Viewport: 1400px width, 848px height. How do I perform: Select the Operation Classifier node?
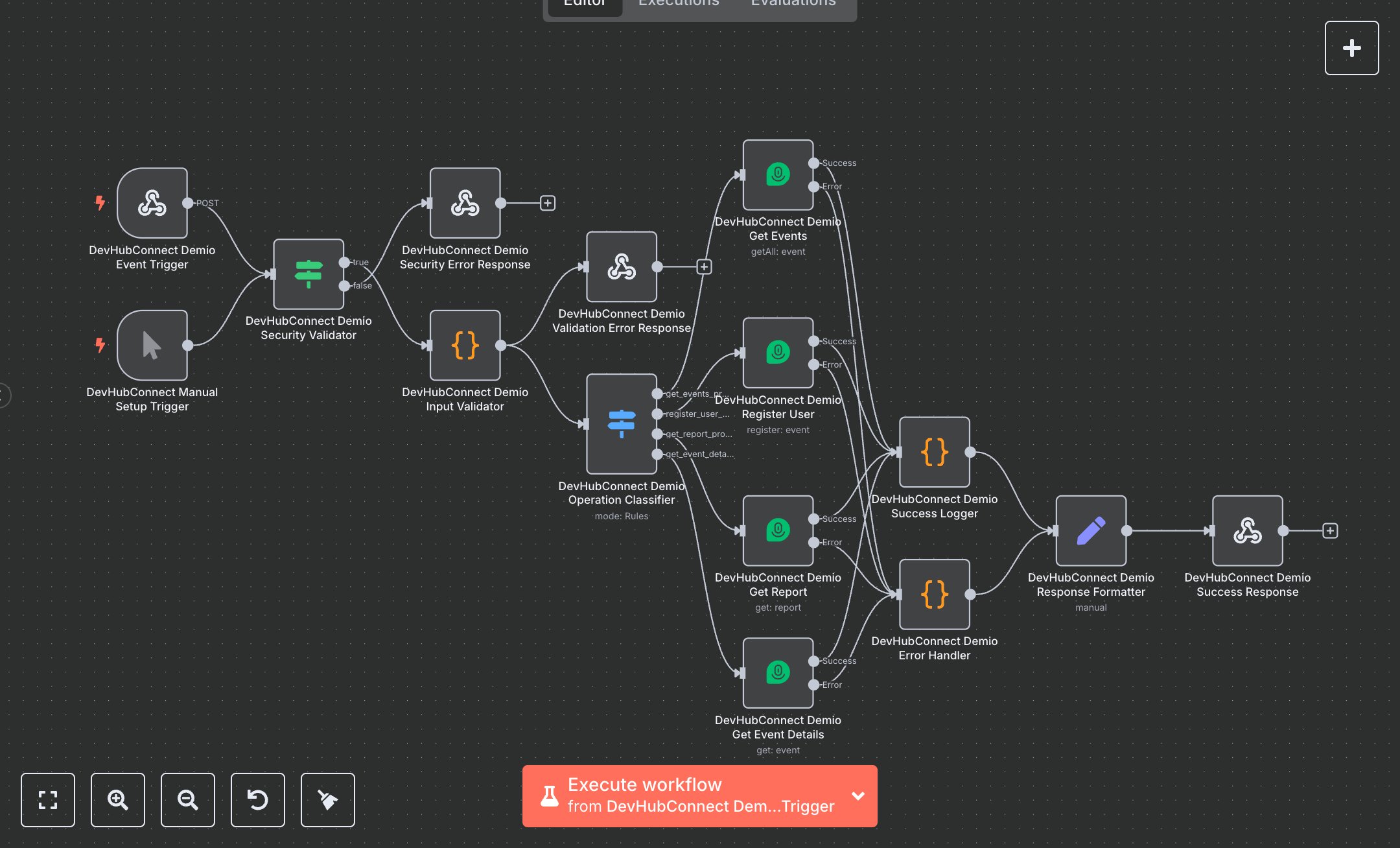620,425
